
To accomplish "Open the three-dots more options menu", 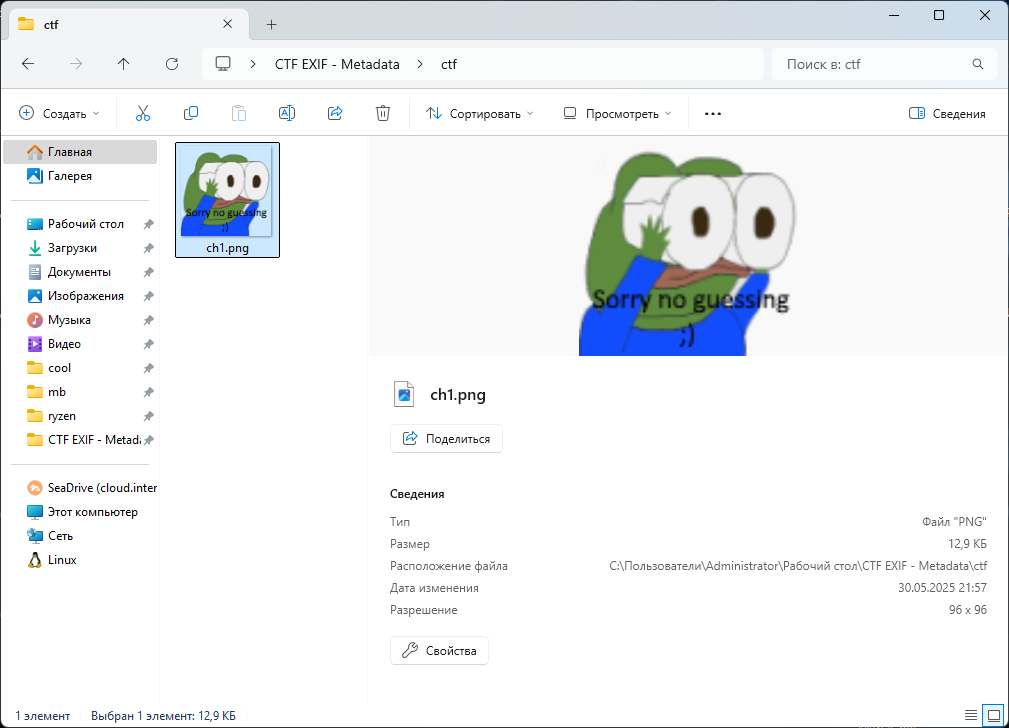I will tap(713, 113).
